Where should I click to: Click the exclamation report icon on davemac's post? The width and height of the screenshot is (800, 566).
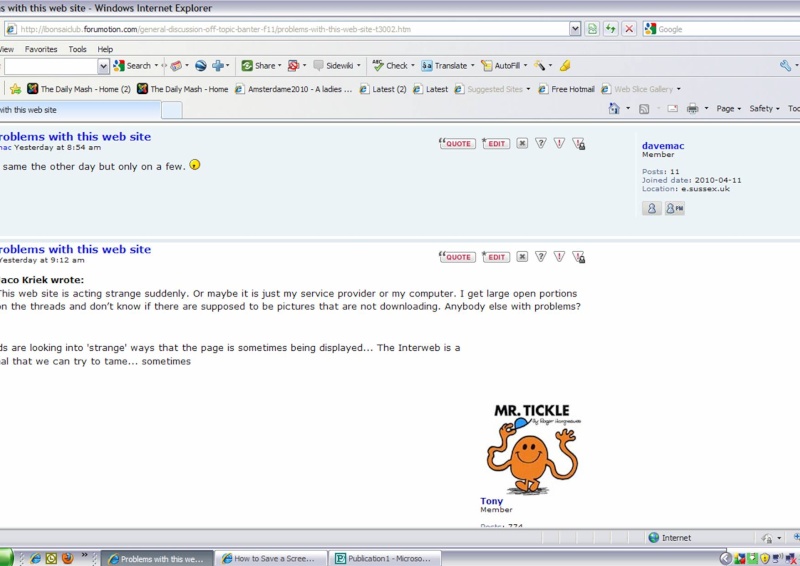coord(560,143)
